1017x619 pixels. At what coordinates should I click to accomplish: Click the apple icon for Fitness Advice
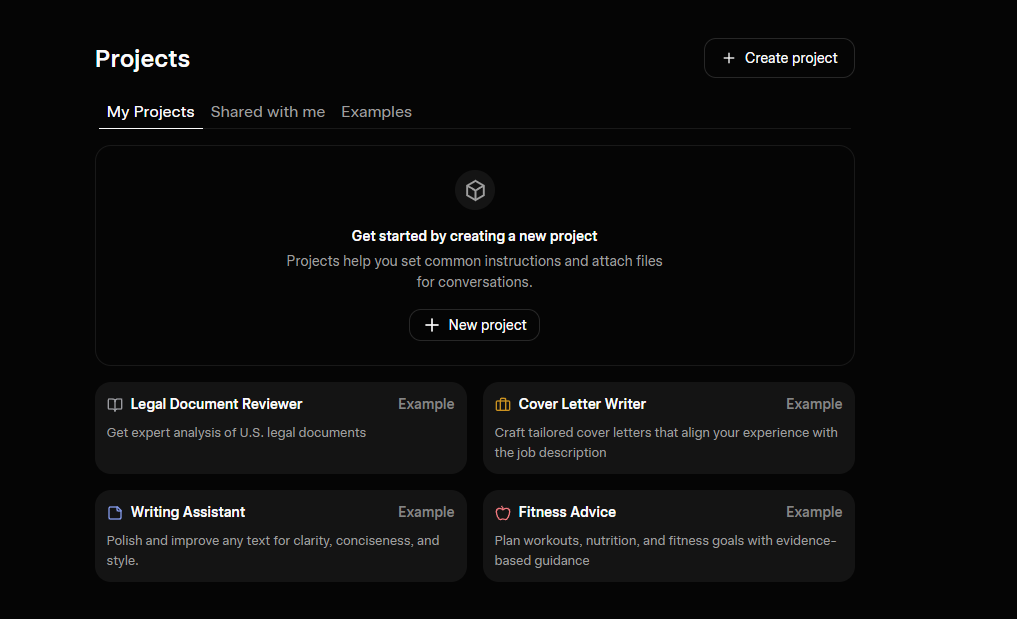[x=503, y=513]
